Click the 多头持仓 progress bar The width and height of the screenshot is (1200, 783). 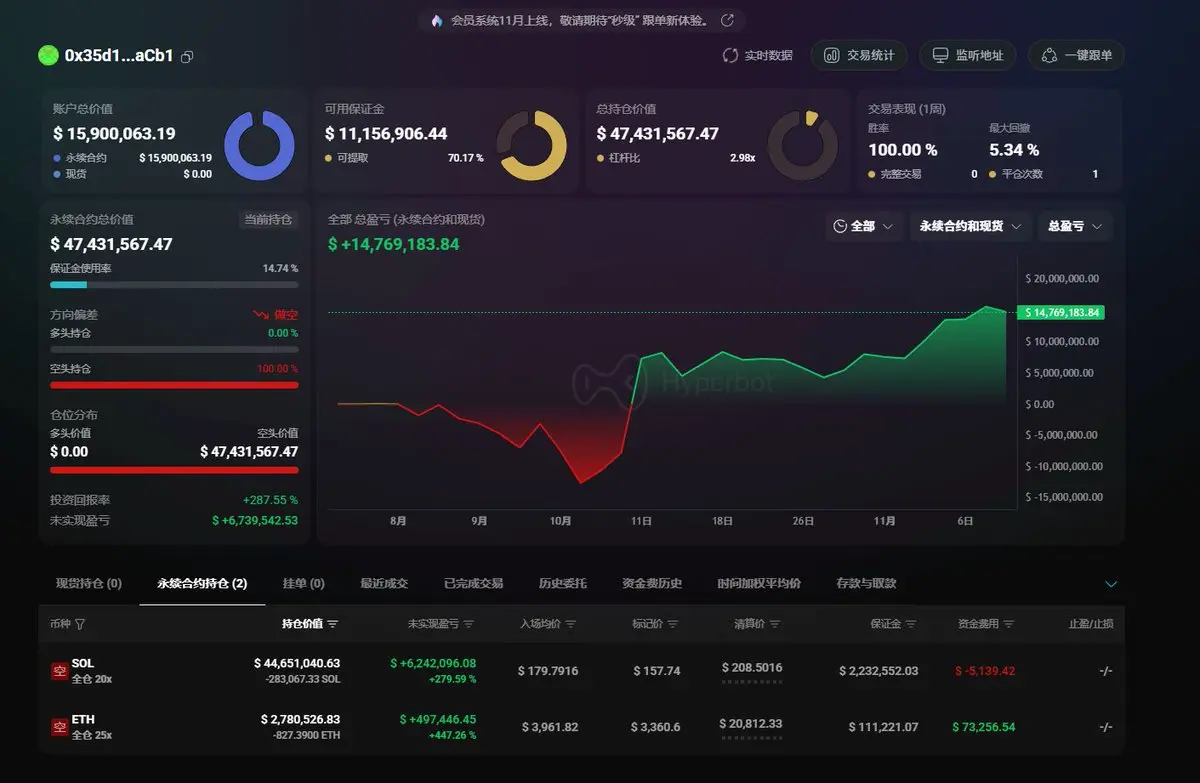click(x=174, y=349)
